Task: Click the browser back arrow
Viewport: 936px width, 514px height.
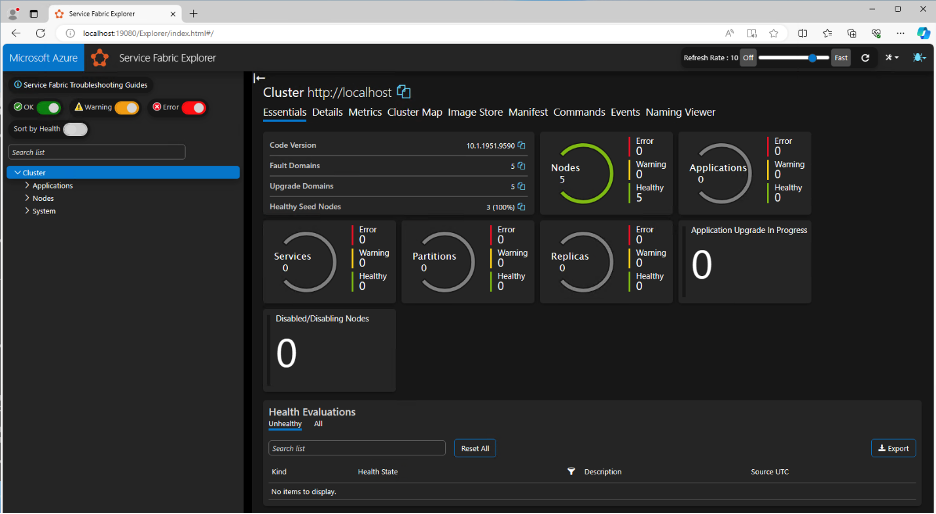Action: (x=16, y=33)
